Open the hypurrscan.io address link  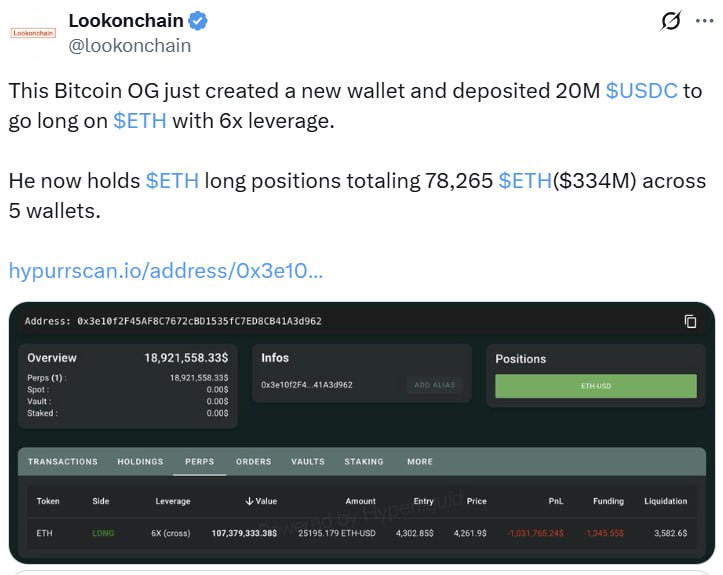tap(165, 270)
